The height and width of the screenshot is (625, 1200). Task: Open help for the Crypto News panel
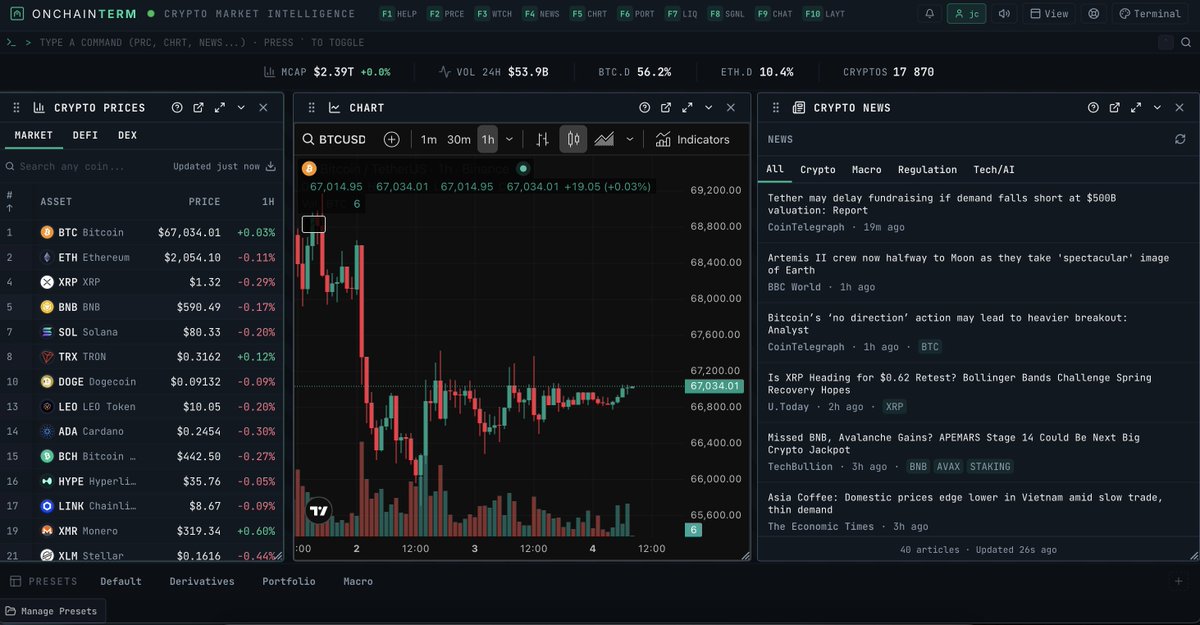click(1093, 107)
